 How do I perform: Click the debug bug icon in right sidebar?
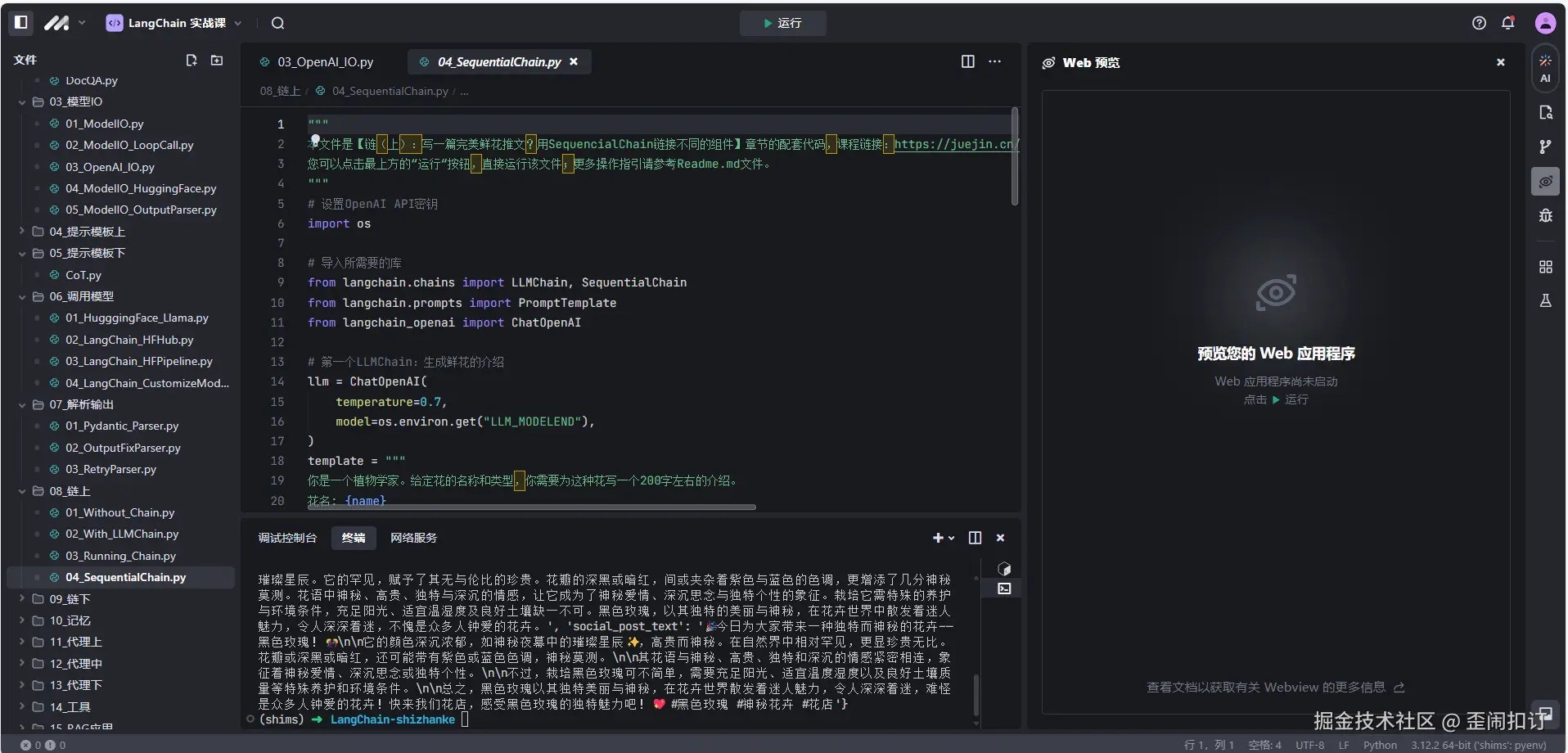click(x=1545, y=216)
